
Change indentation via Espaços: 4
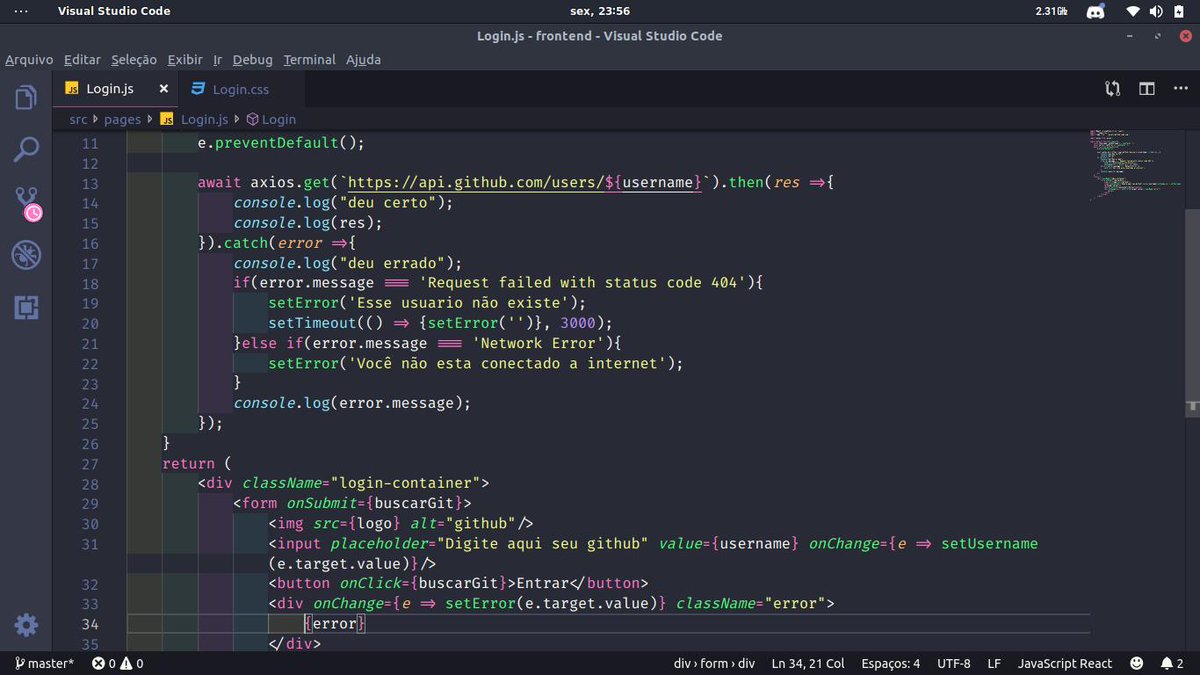click(890, 663)
